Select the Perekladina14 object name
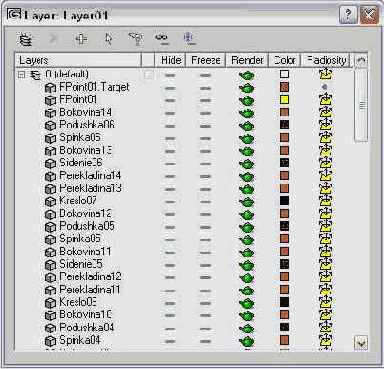The width and height of the screenshot is (384, 369). pyautogui.click(x=90, y=176)
